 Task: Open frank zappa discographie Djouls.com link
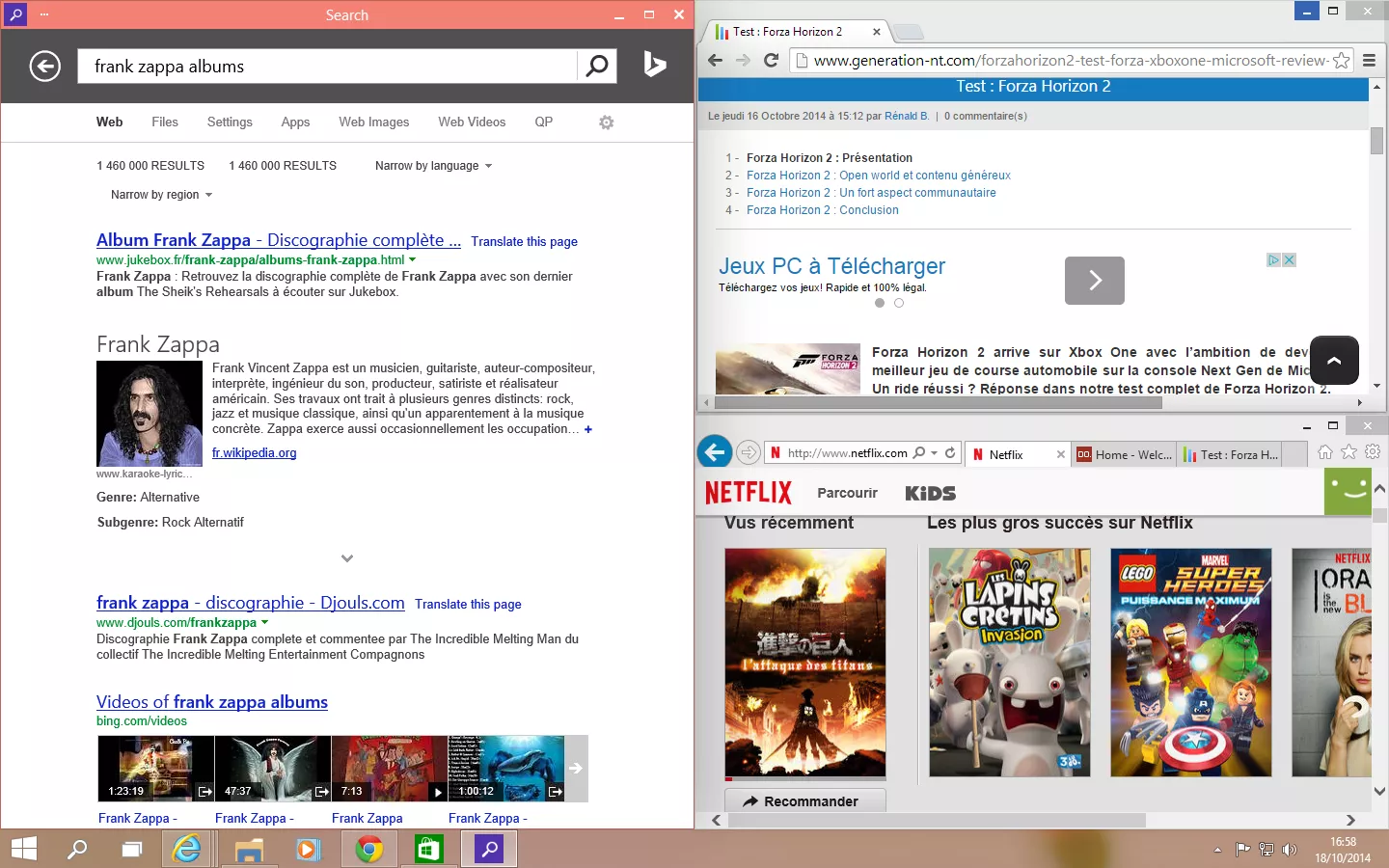[x=251, y=603]
